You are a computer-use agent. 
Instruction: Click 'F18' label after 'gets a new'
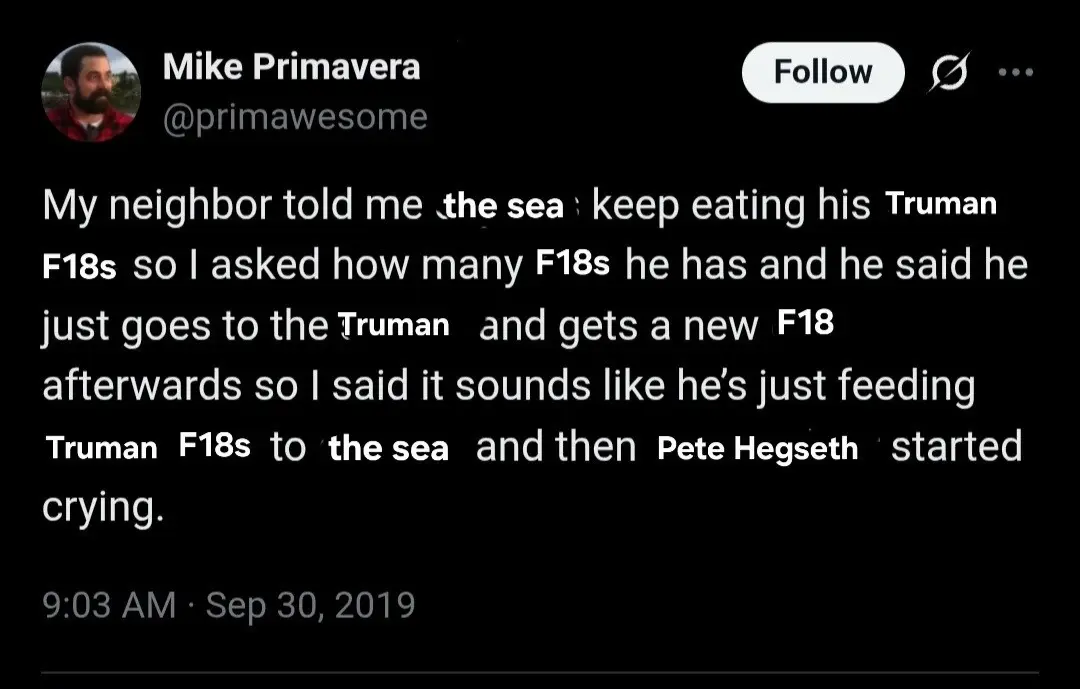coord(804,325)
